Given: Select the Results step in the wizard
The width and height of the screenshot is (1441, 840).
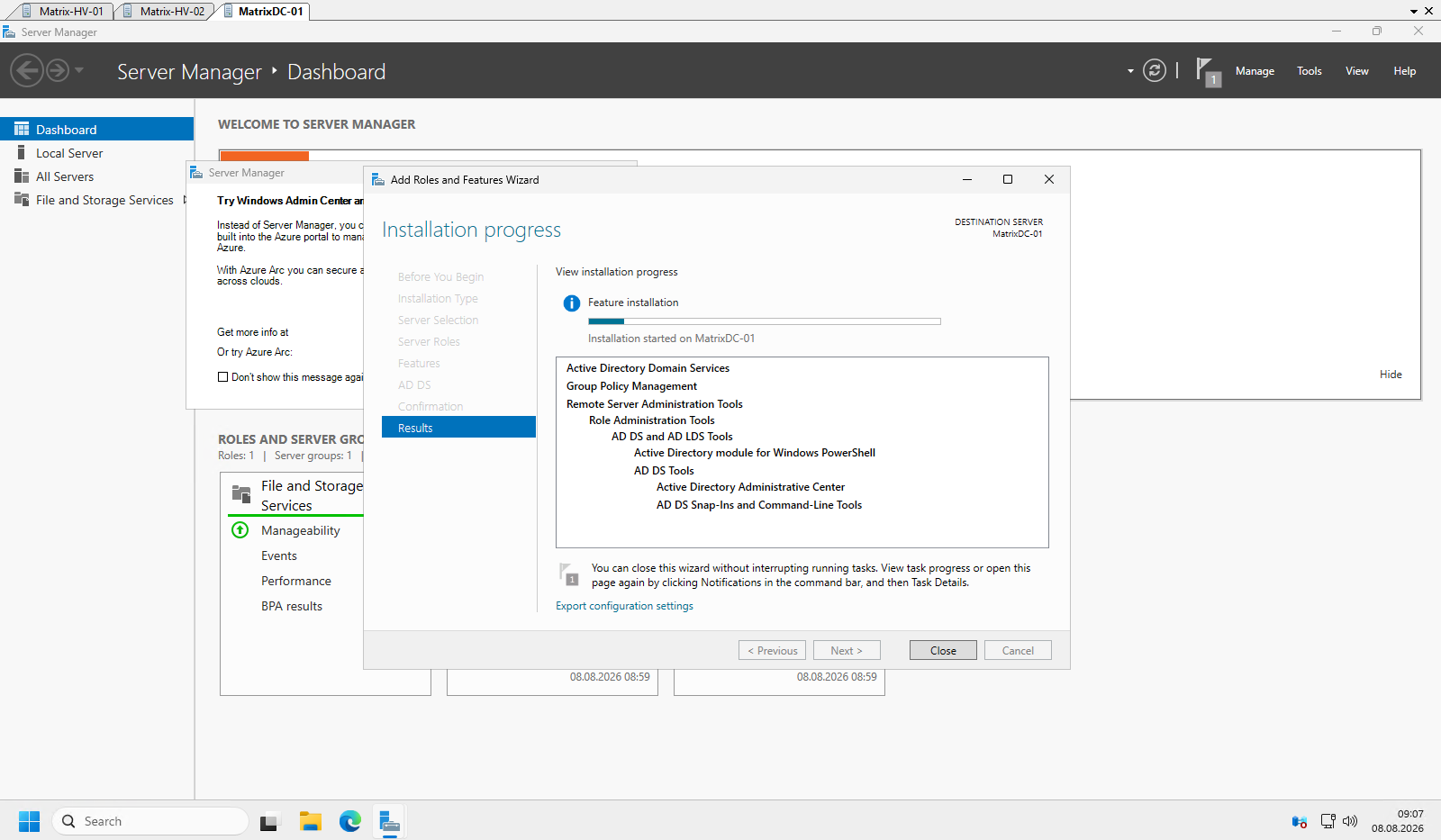Looking at the screenshot, I should (x=458, y=428).
